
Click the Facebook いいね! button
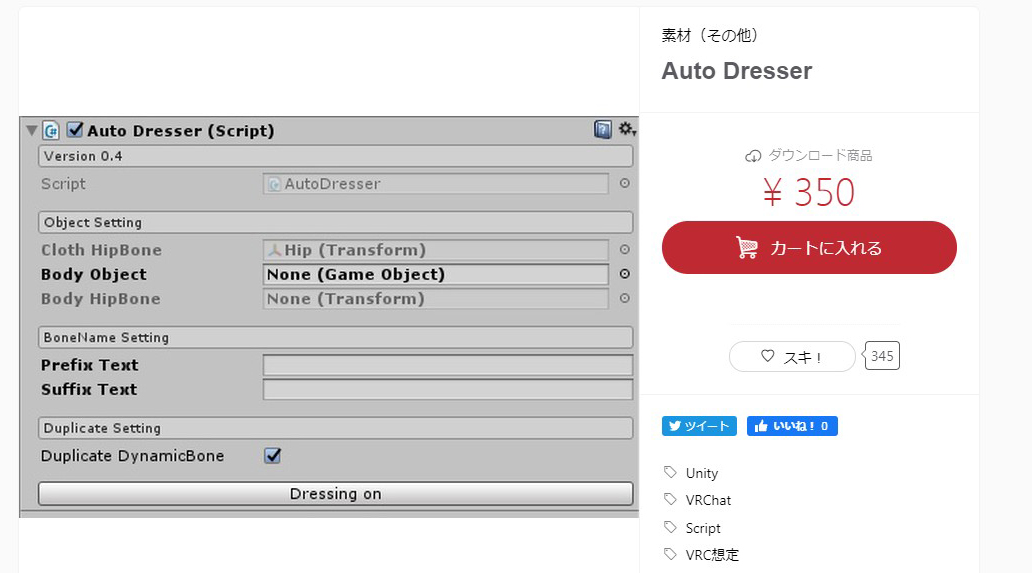792,426
